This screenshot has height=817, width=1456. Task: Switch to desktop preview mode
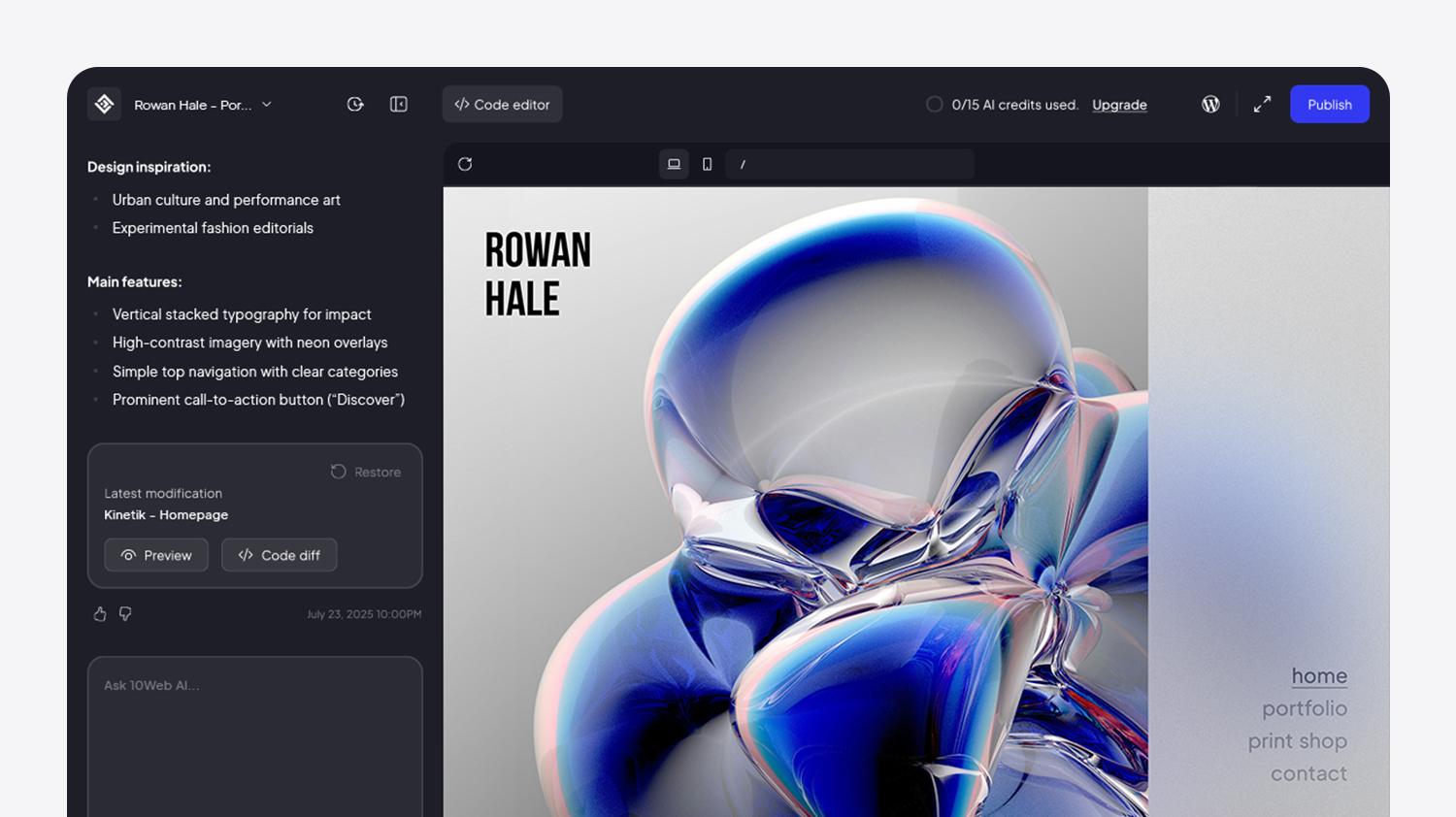click(674, 164)
